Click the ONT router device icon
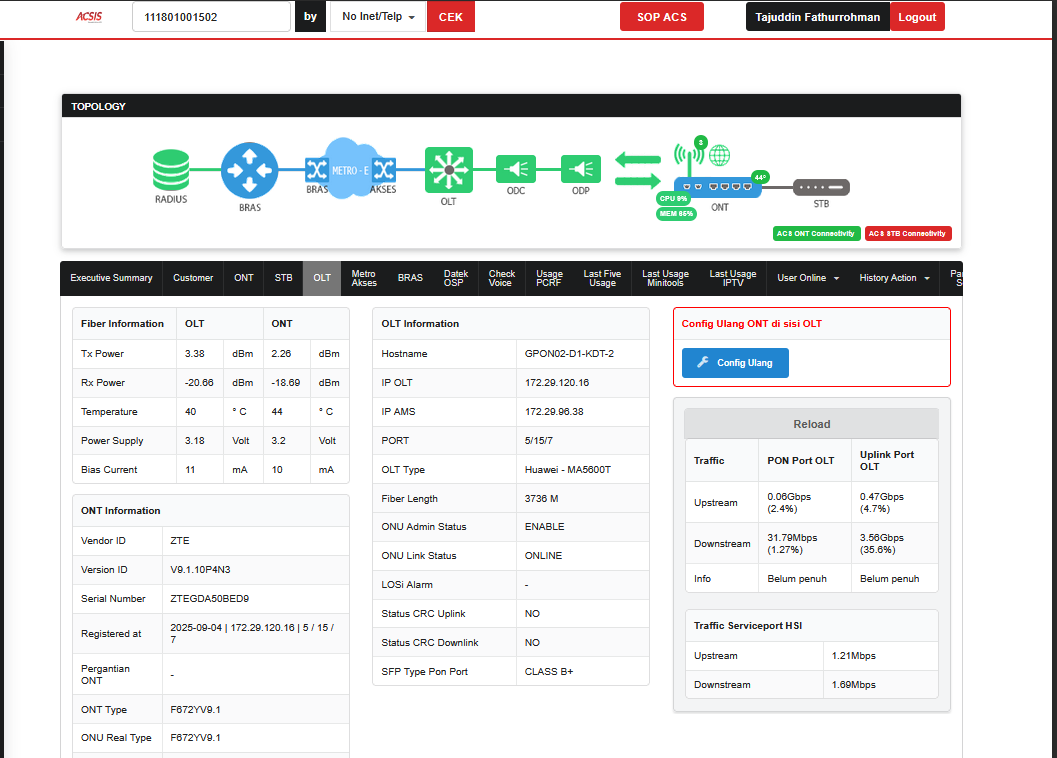The width and height of the screenshot is (1057, 758). click(x=717, y=187)
